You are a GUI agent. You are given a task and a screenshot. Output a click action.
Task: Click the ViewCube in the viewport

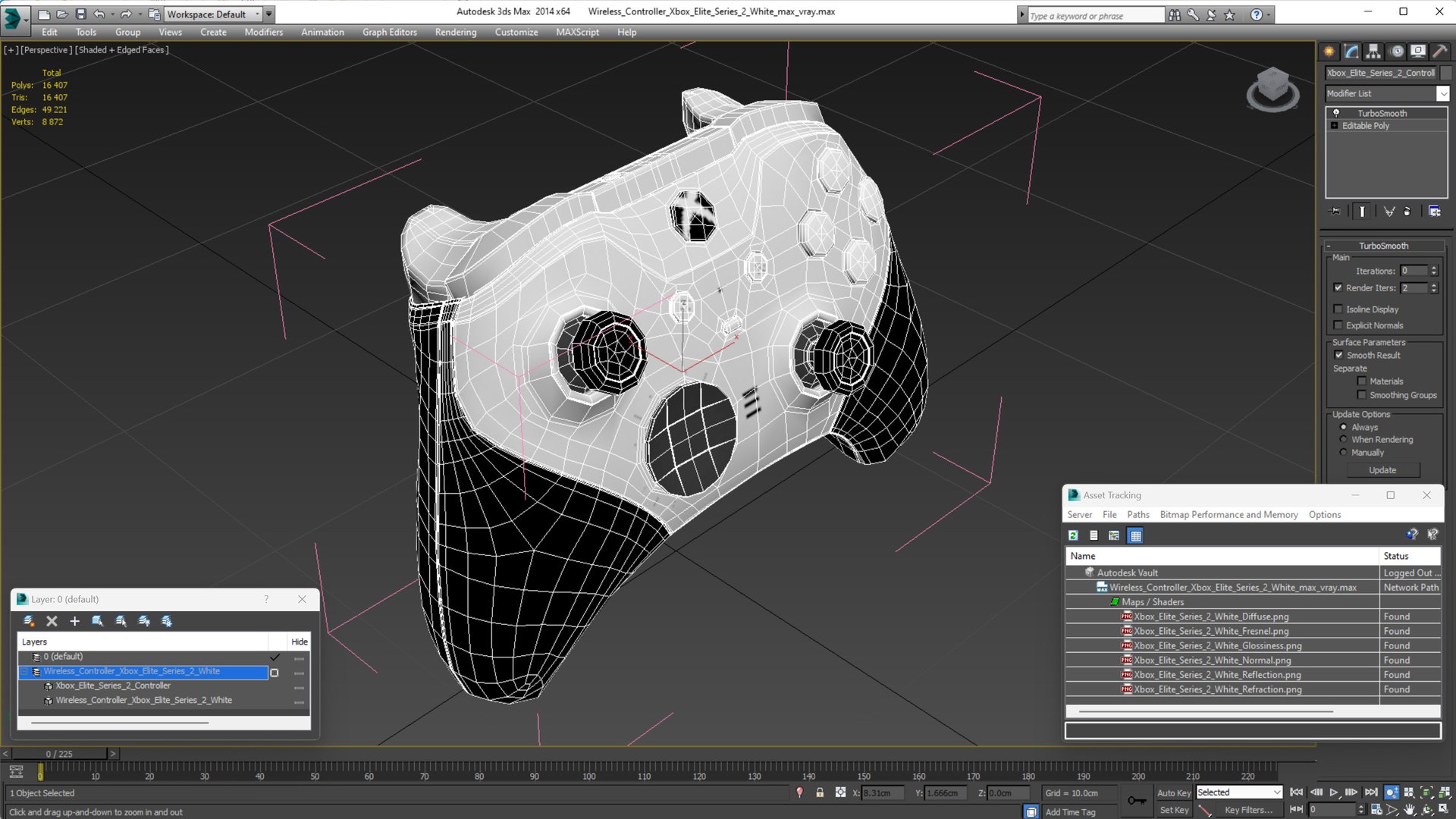[1272, 89]
